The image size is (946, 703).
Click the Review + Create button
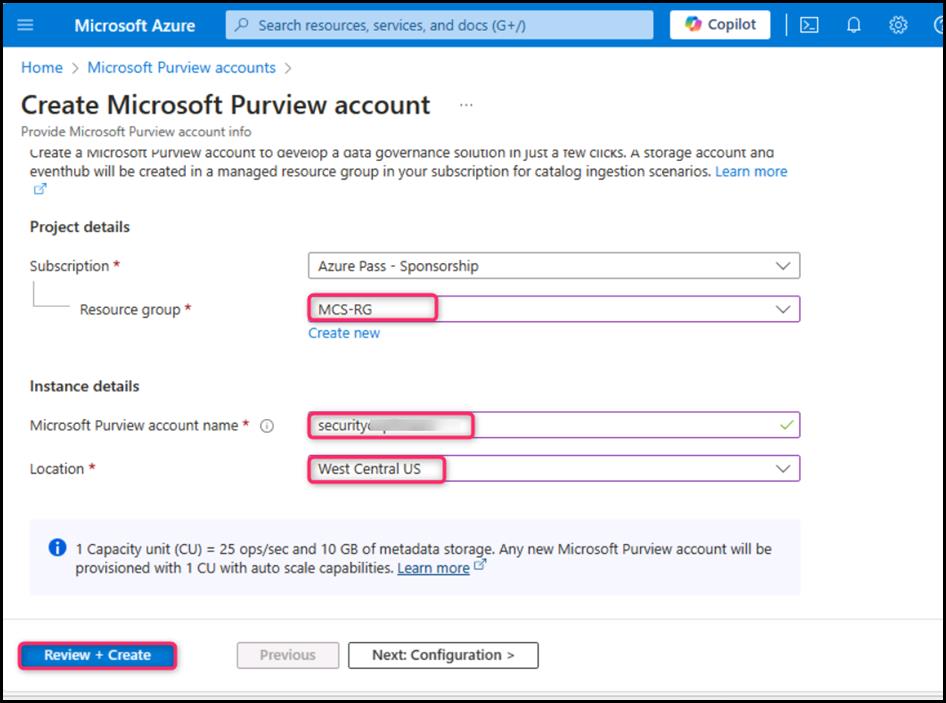click(97, 655)
